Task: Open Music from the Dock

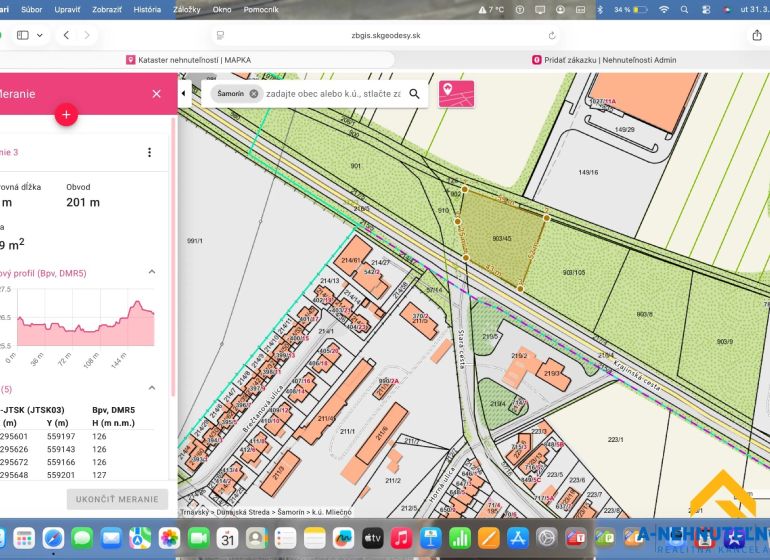Action: coord(402,538)
